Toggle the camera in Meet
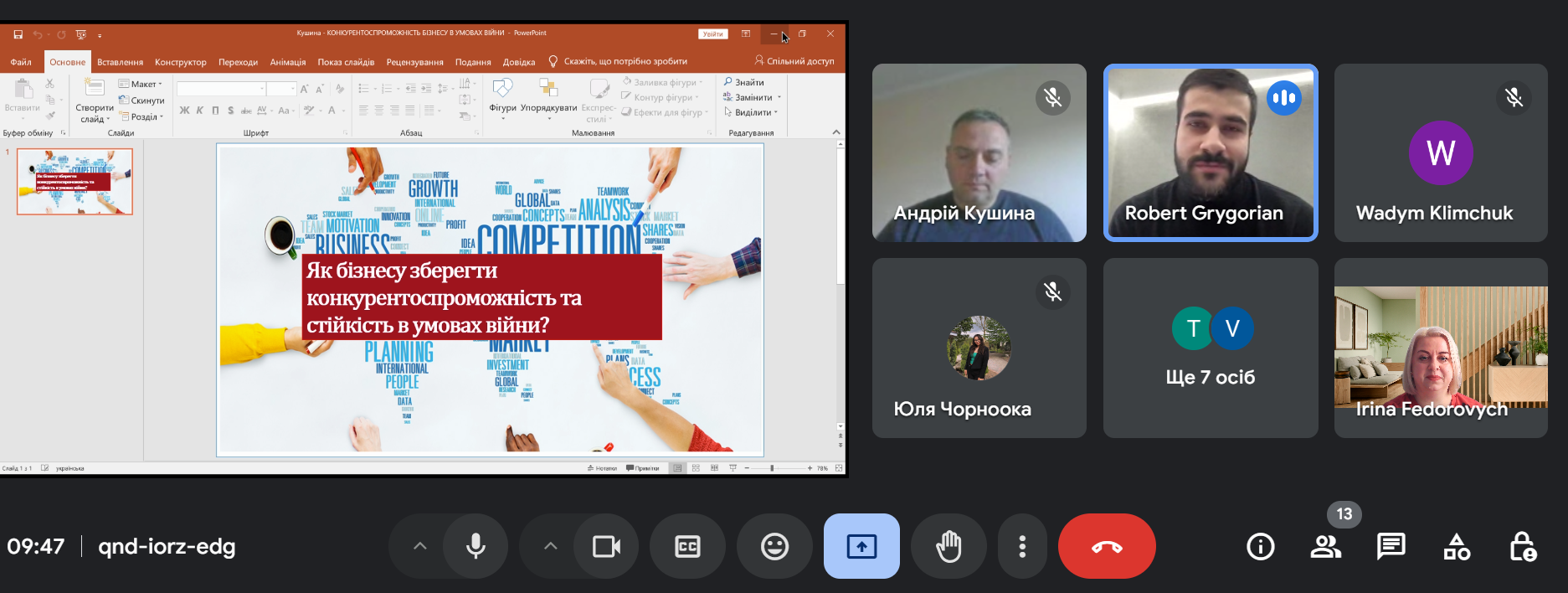This screenshot has height=593, width=1568. (606, 546)
